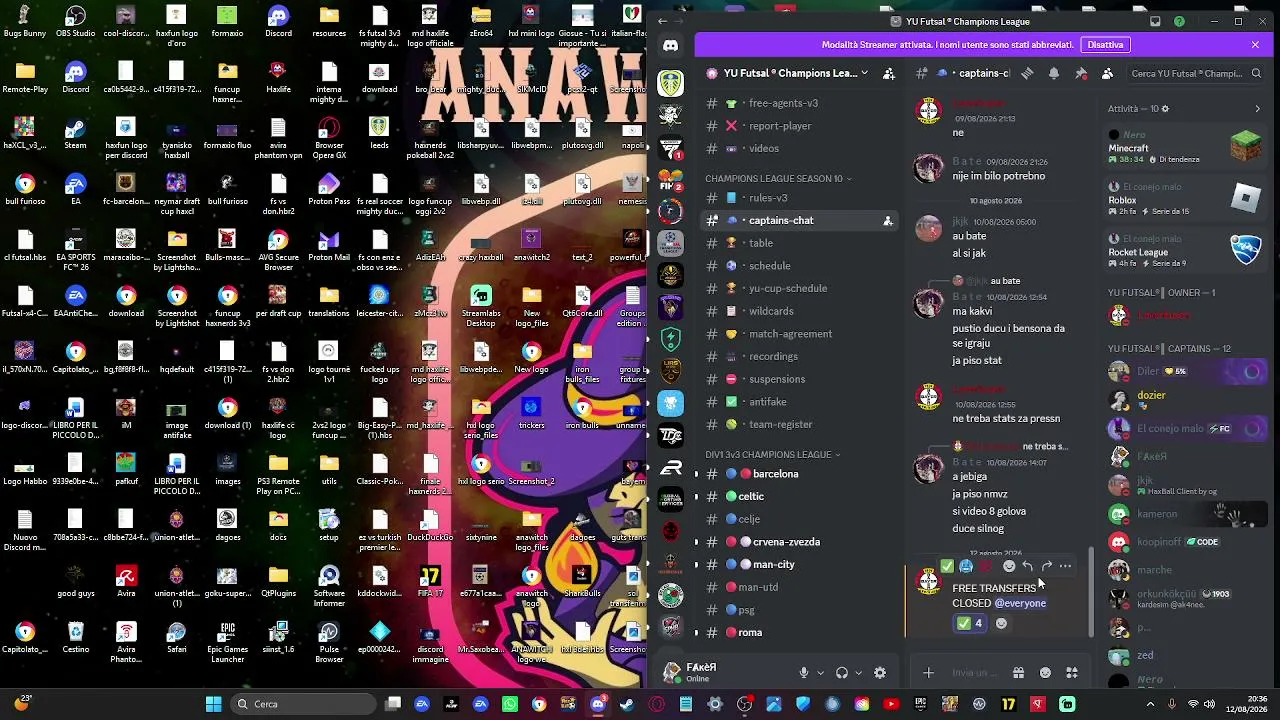
Task: Collapse CHAMPIONS LEAGUE SEASON 10 category
Action: click(778, 178)
